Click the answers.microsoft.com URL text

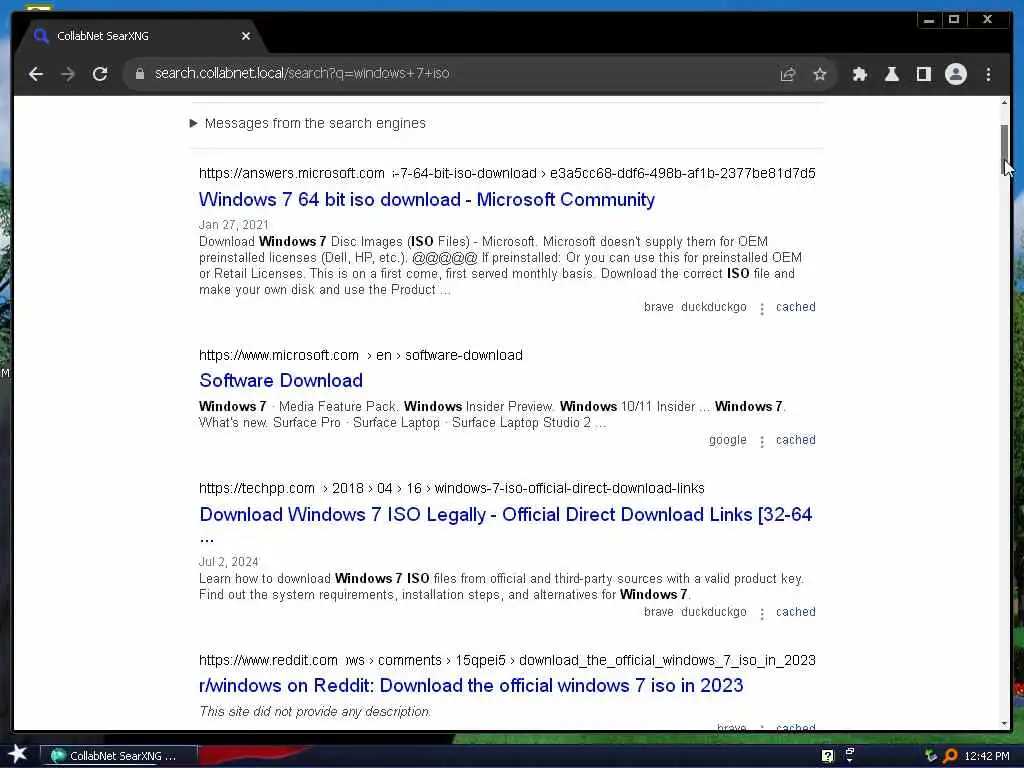[291, 173]
